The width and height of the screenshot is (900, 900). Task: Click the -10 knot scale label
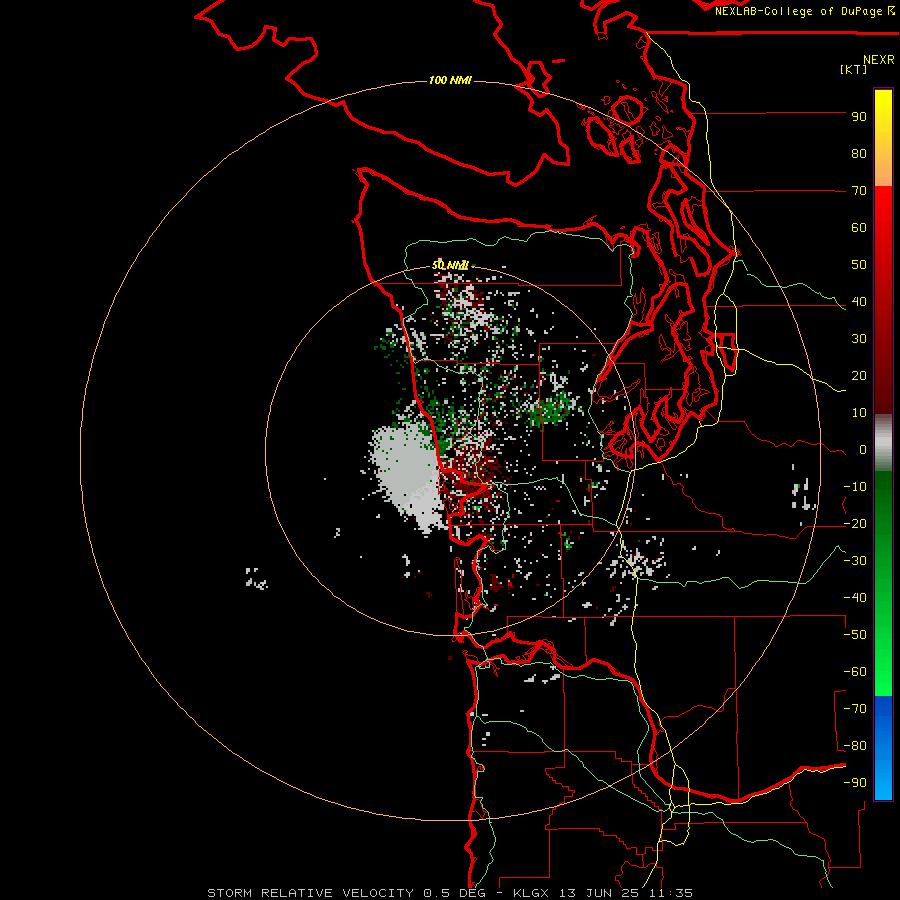855,487
